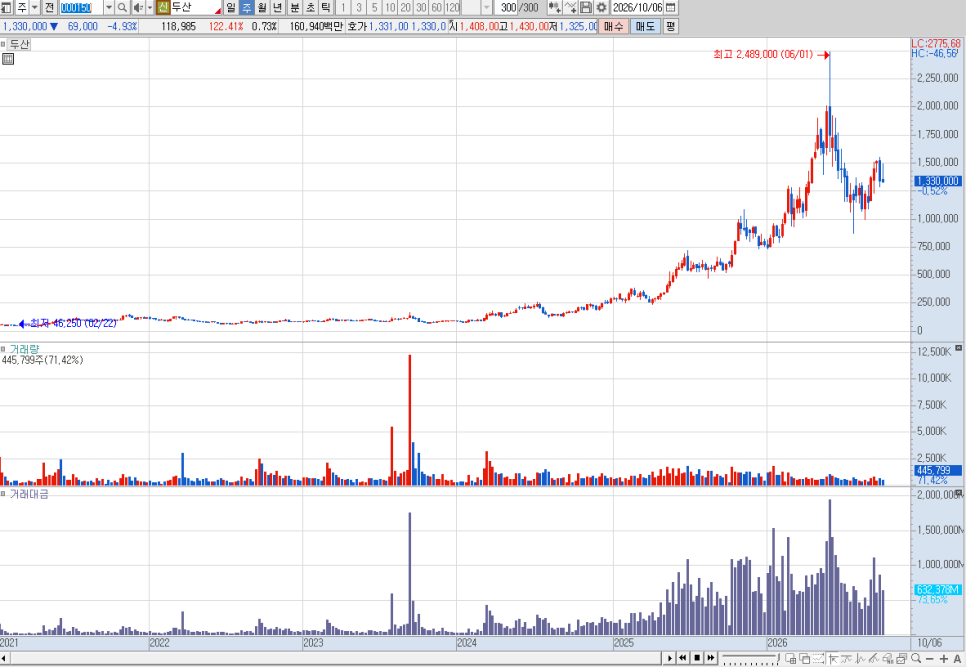Select tick 틱 chart period
966x667 pixels.
coord(326,7)
